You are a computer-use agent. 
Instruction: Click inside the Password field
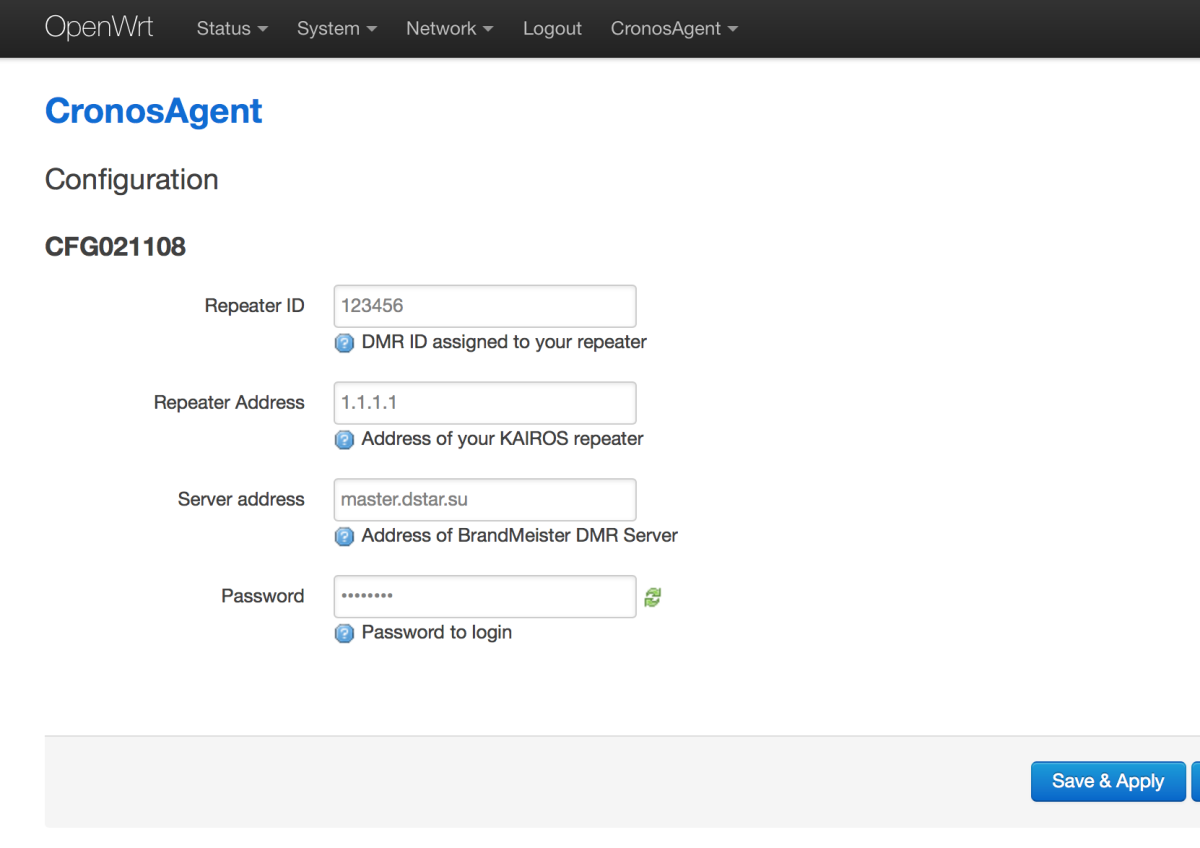click(485, 596)
